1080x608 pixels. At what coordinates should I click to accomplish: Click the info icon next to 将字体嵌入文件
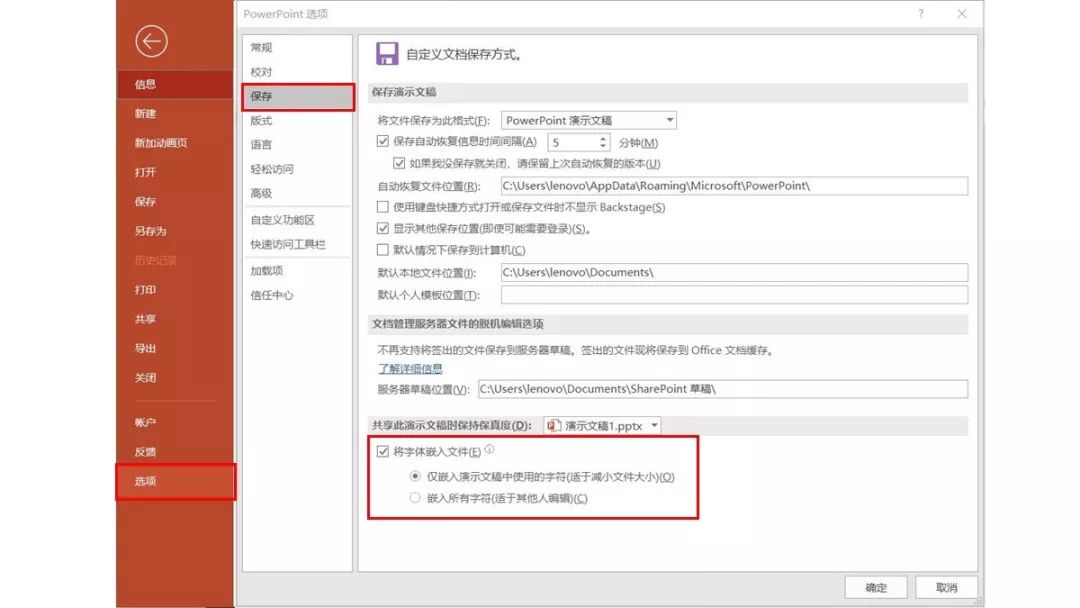tap(489, 449)
